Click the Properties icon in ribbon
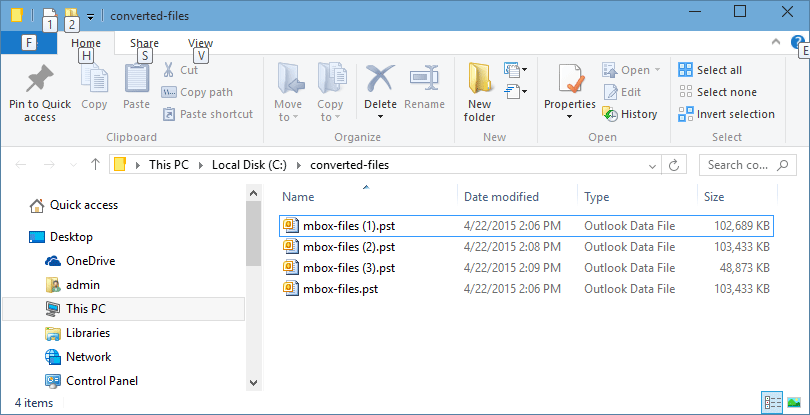 click(570, 78)
